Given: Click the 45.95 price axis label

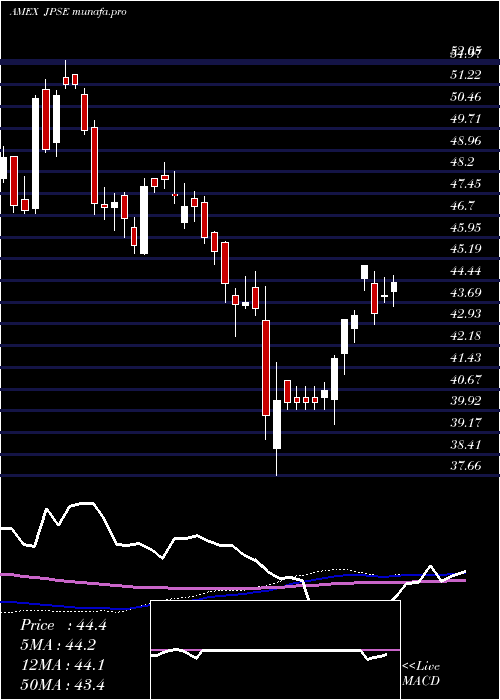Looking at the screenshot, I should point(465,228).
